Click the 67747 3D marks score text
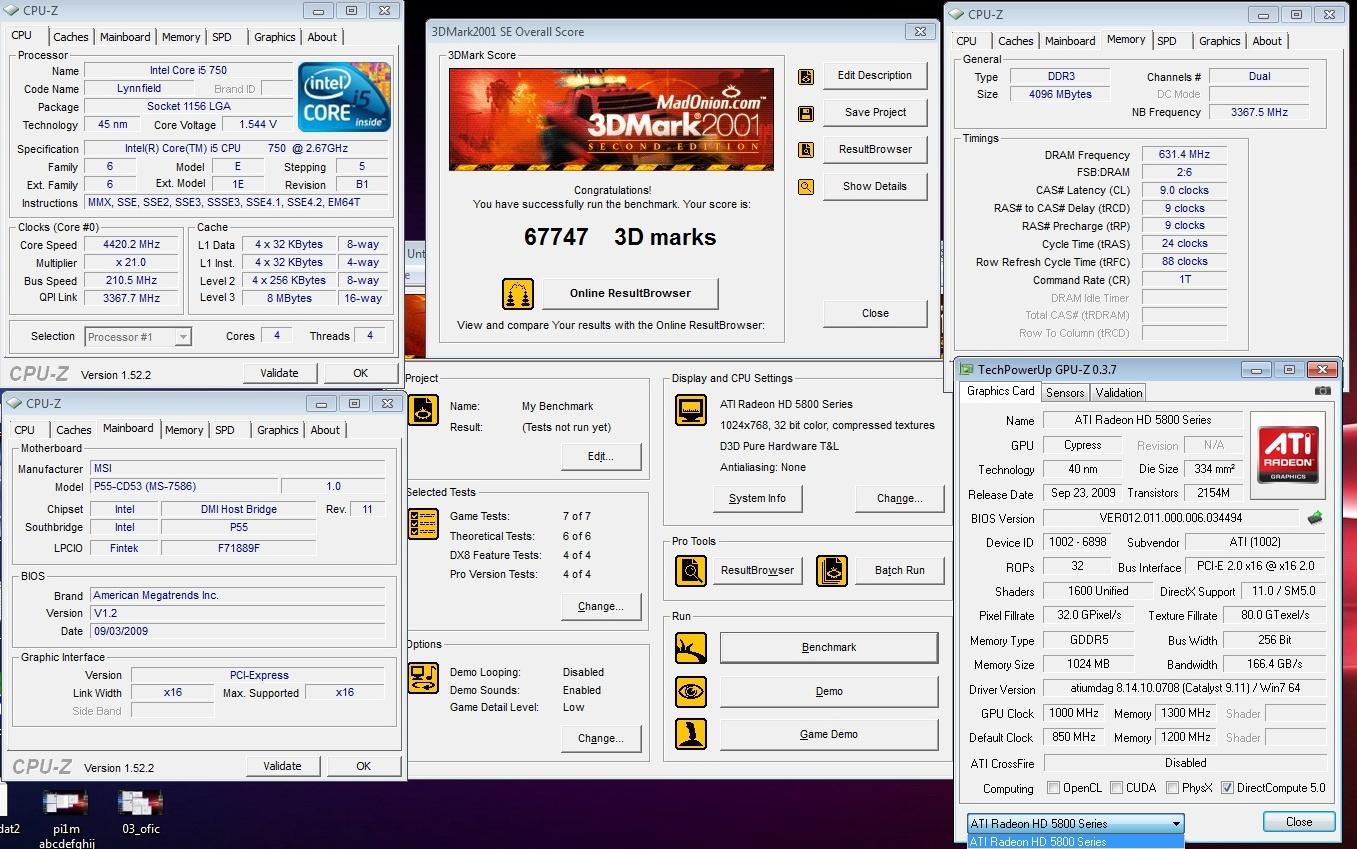 pyautogui.click(x=620, y=237)
